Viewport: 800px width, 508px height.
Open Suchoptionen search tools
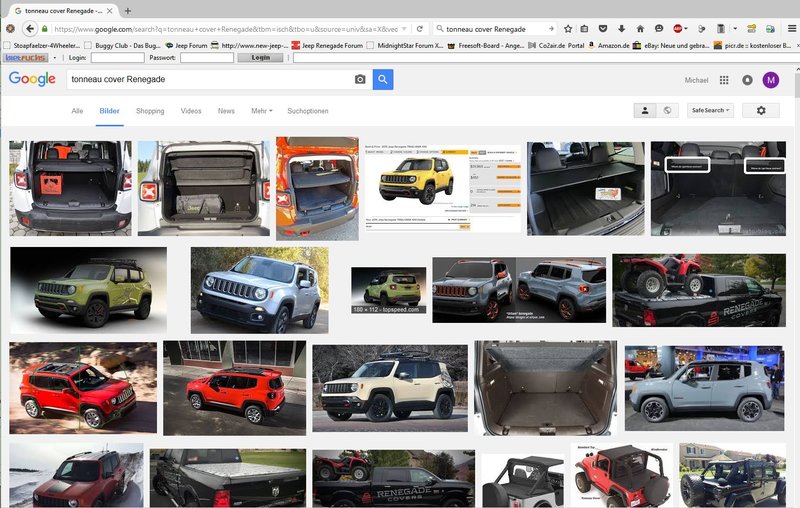point(307,111)
